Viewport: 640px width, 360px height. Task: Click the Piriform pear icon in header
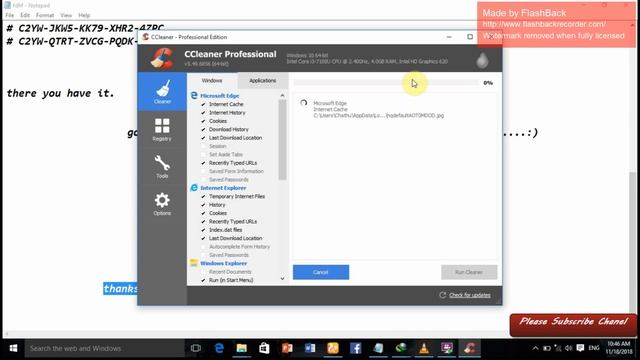tap(482, 60)
